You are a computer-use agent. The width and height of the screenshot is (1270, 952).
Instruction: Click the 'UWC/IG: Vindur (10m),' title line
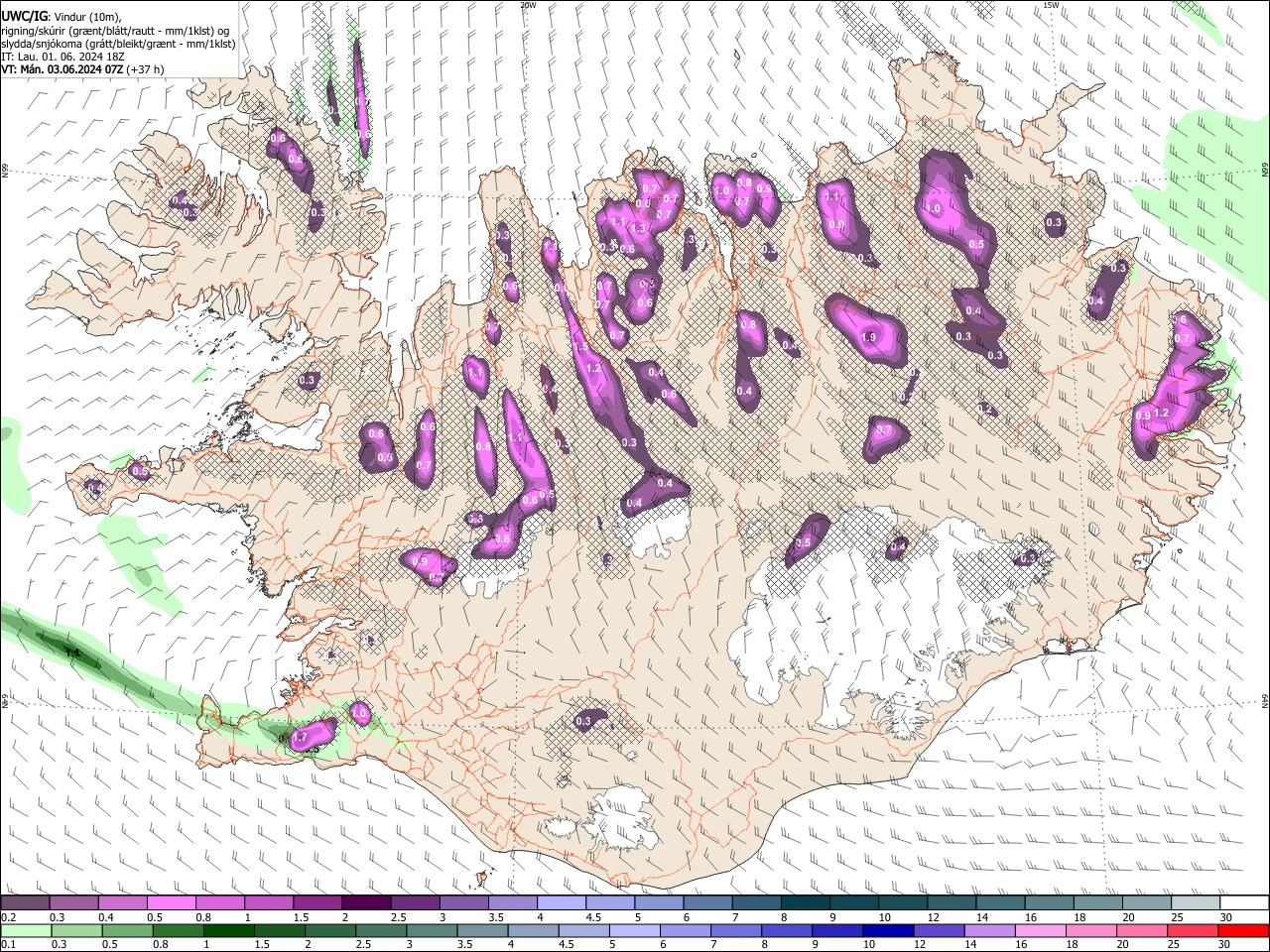pos(62,17)
